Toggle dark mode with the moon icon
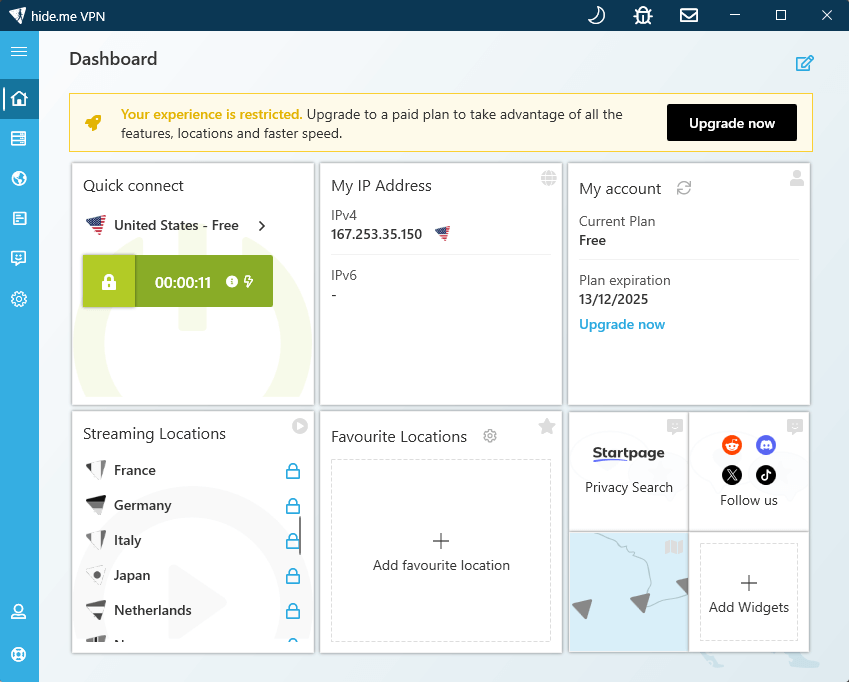 596,15
